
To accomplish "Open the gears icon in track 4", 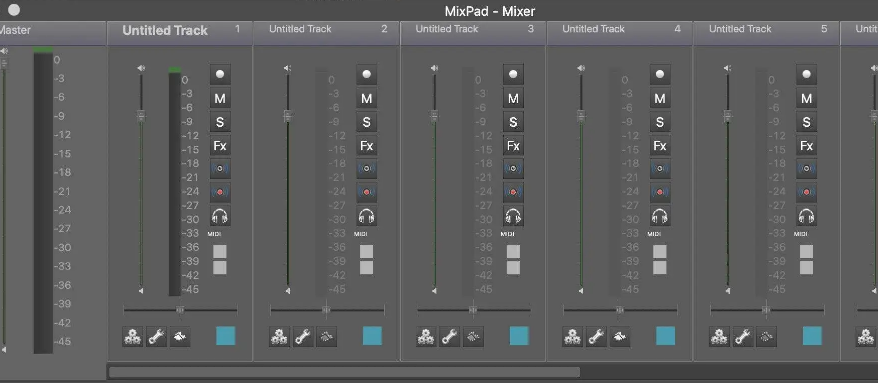I will pyautogui.click(x=573, y=337).
